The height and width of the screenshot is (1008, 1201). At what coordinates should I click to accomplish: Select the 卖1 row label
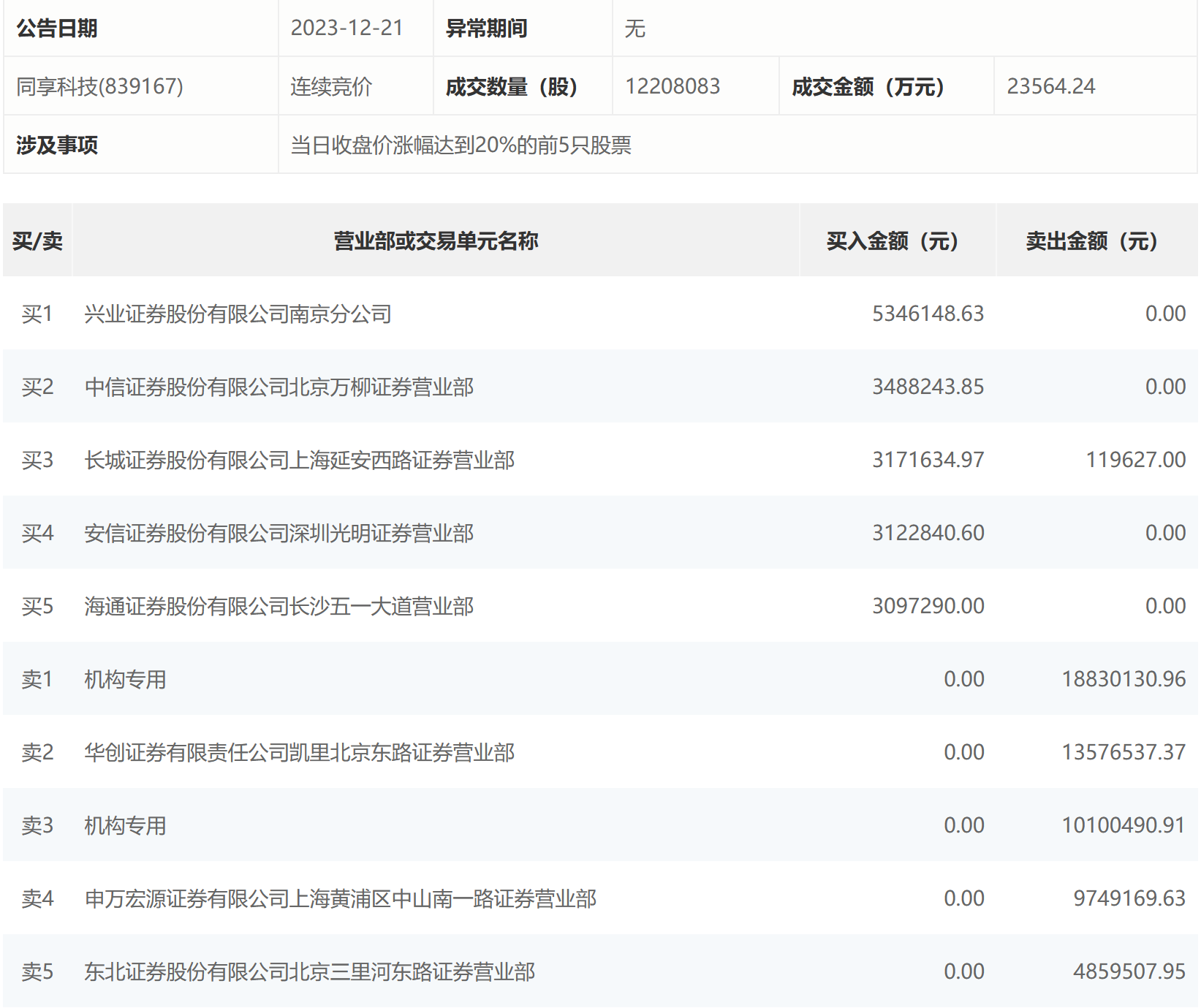37,679
